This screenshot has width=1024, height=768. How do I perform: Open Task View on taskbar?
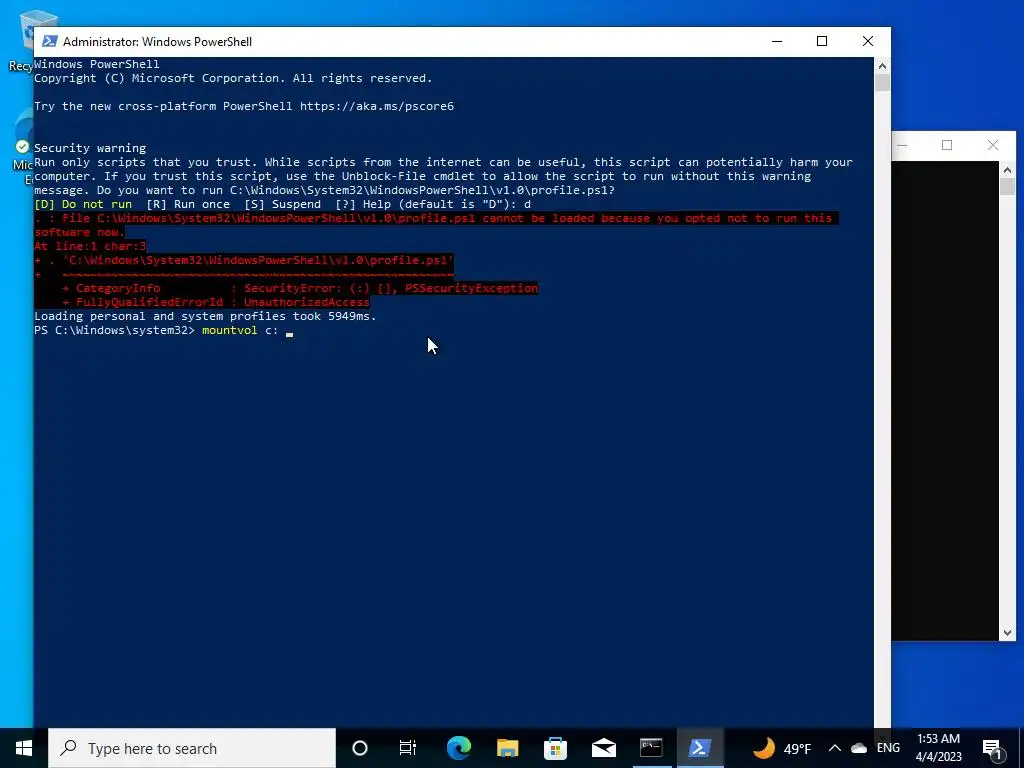pyautogui.click(x=408, y=748)
